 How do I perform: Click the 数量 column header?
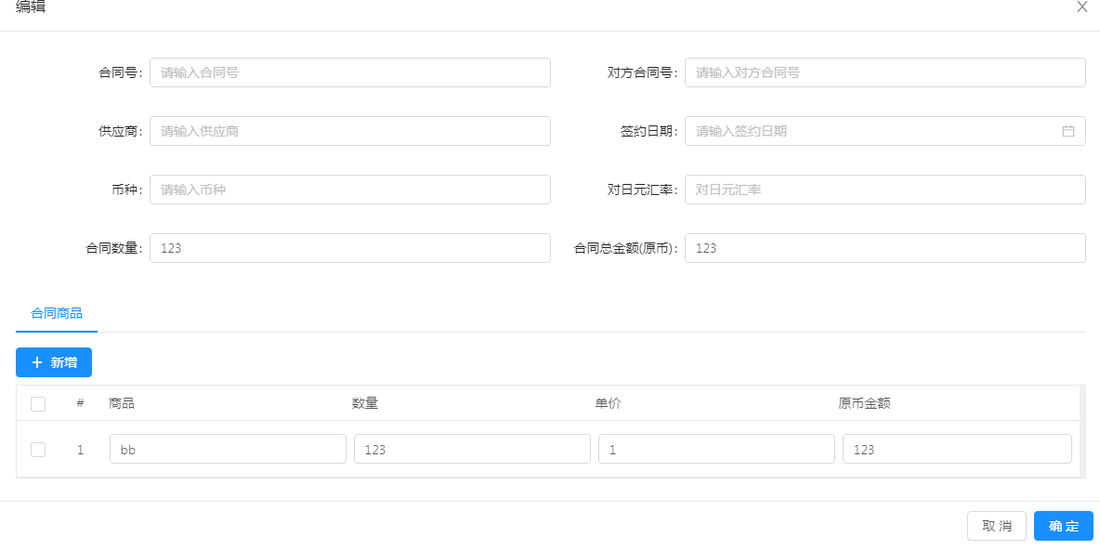click(x=365, y=403)
